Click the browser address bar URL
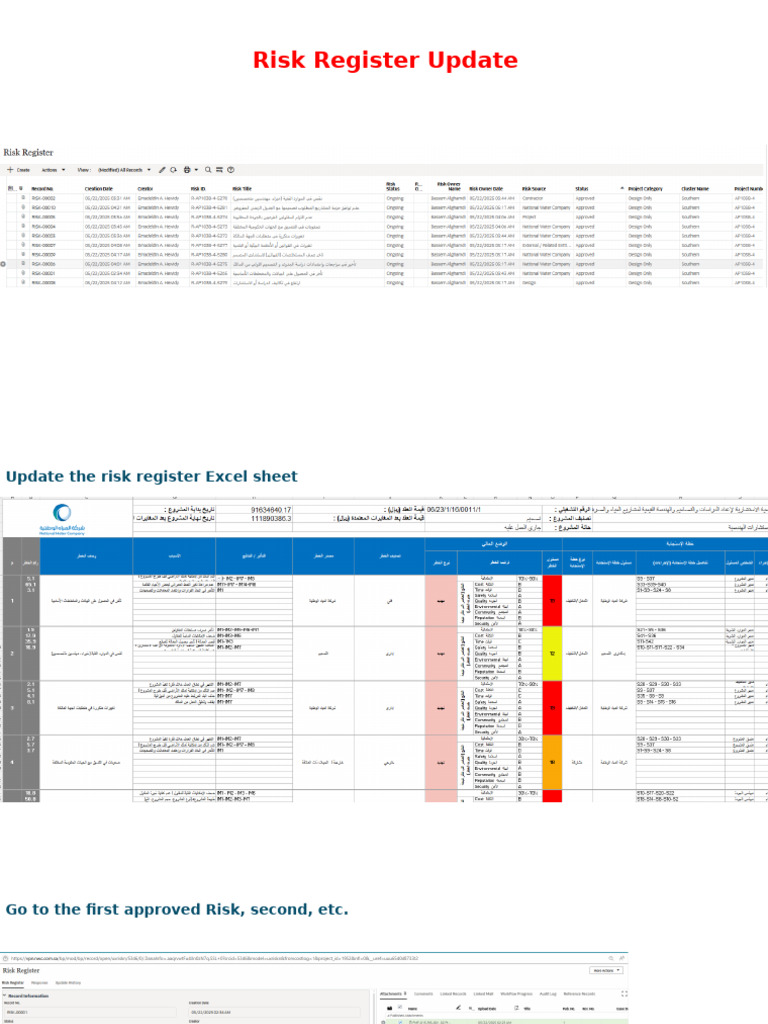Viewport: 768px width, 1024px height. point(214,959)
